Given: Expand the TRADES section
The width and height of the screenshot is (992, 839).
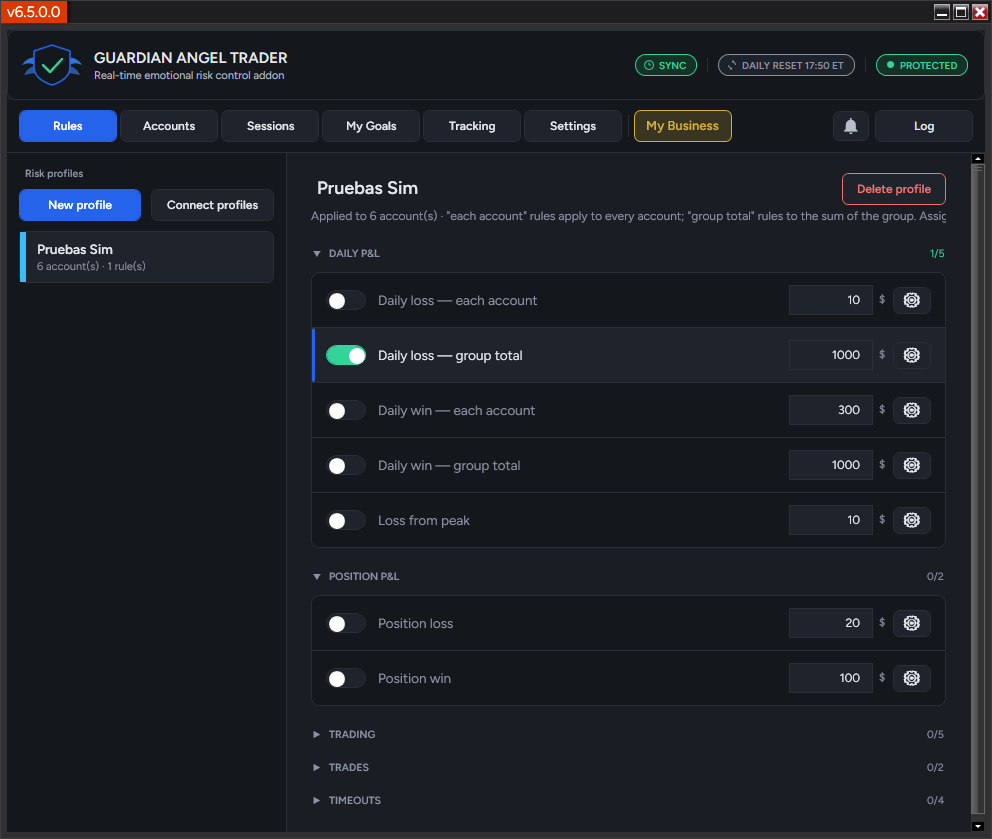Looking at the screenshot, I should pos(317,768).
